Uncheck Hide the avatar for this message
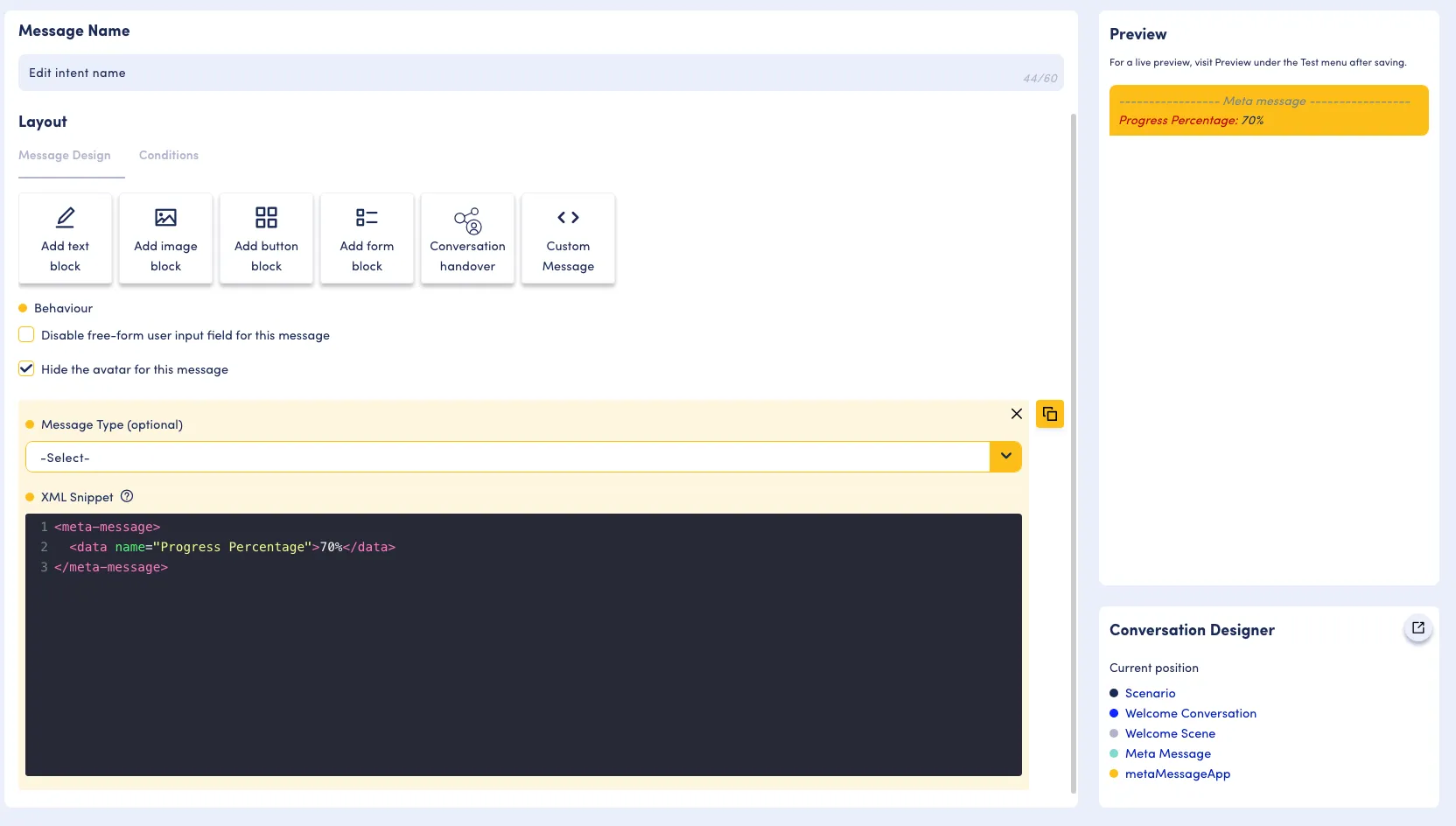This screenshot has width=1456, height=826. (x=26, y=368)
